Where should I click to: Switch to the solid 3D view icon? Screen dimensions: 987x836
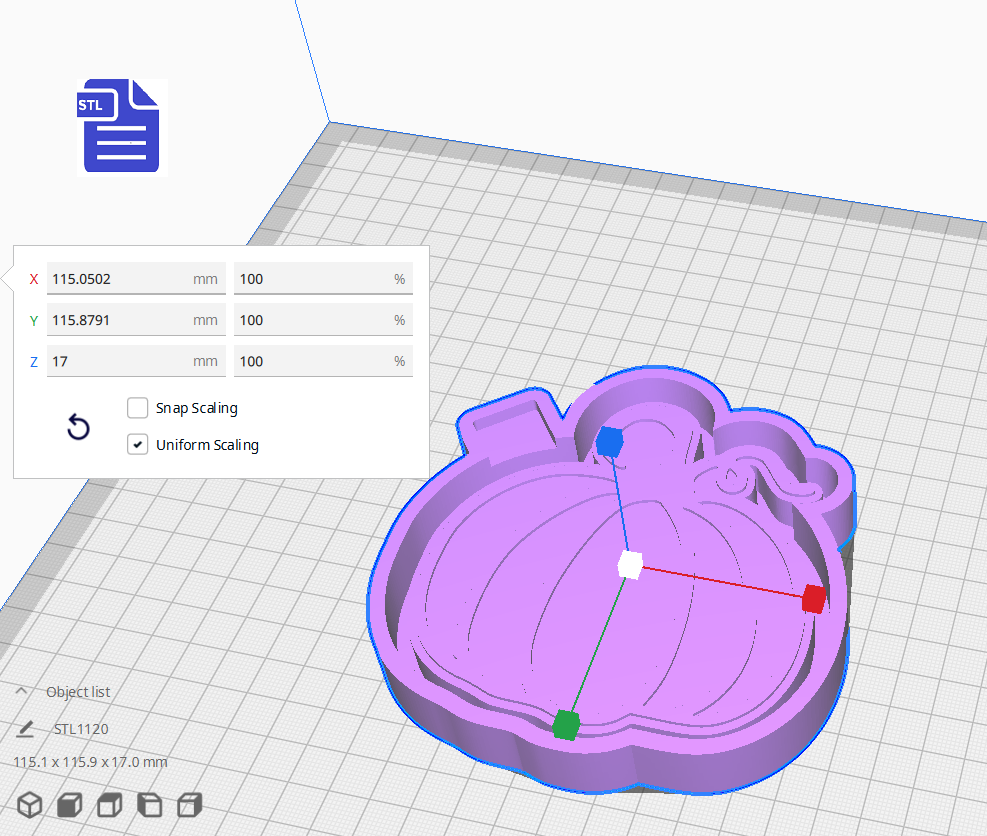[x=29, y=805]
